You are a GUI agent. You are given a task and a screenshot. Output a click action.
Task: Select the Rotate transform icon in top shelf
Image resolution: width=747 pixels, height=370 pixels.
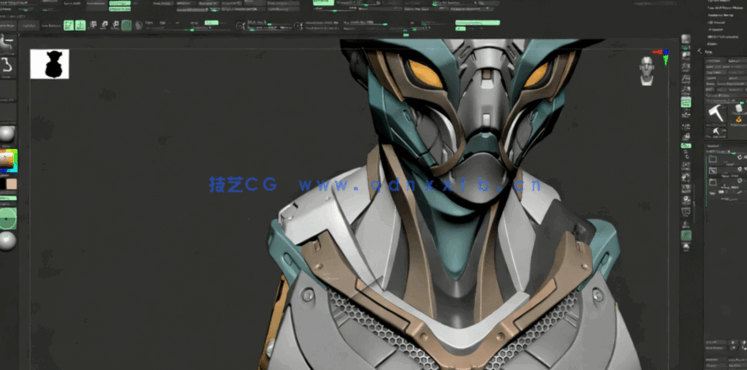point(115,25)
